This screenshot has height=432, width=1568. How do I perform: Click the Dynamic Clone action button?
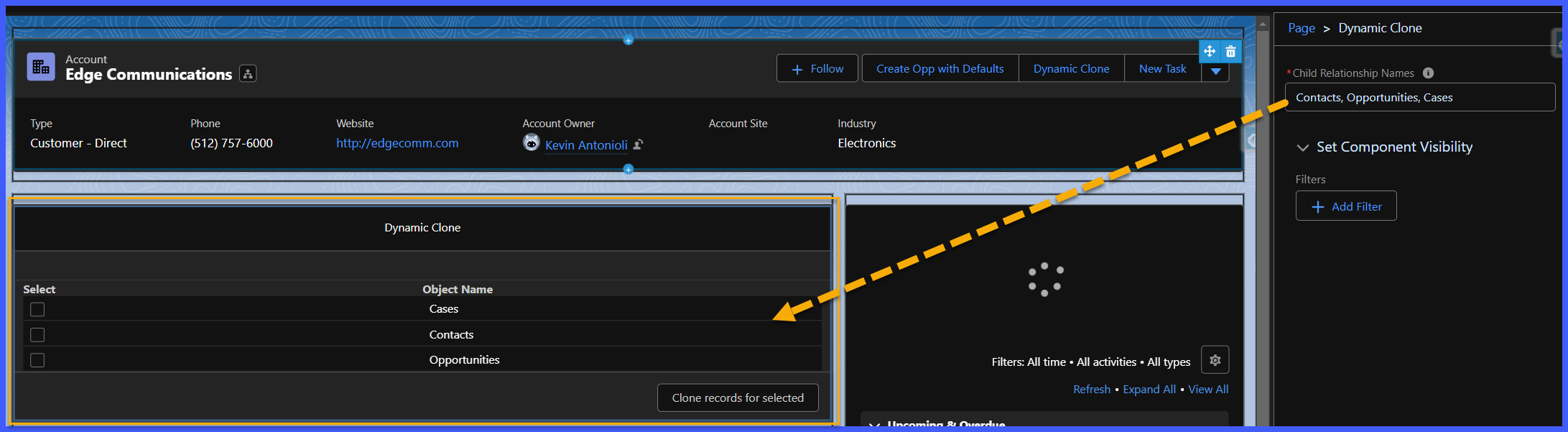coord(1072,68)
